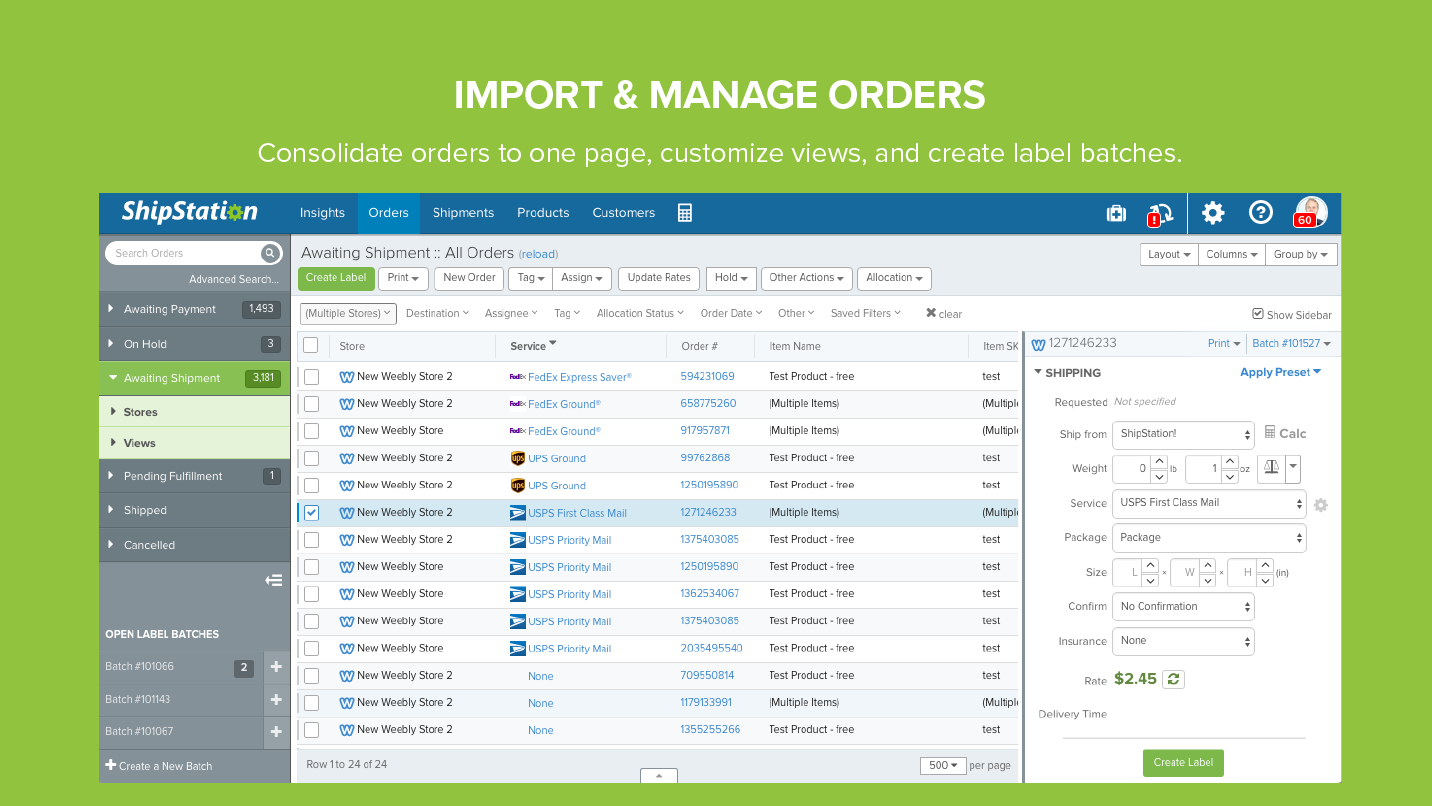This screenshot has width=1432, height=806.
Task: Click the scale icon next to Weight
Action: tap(1271, 468)
